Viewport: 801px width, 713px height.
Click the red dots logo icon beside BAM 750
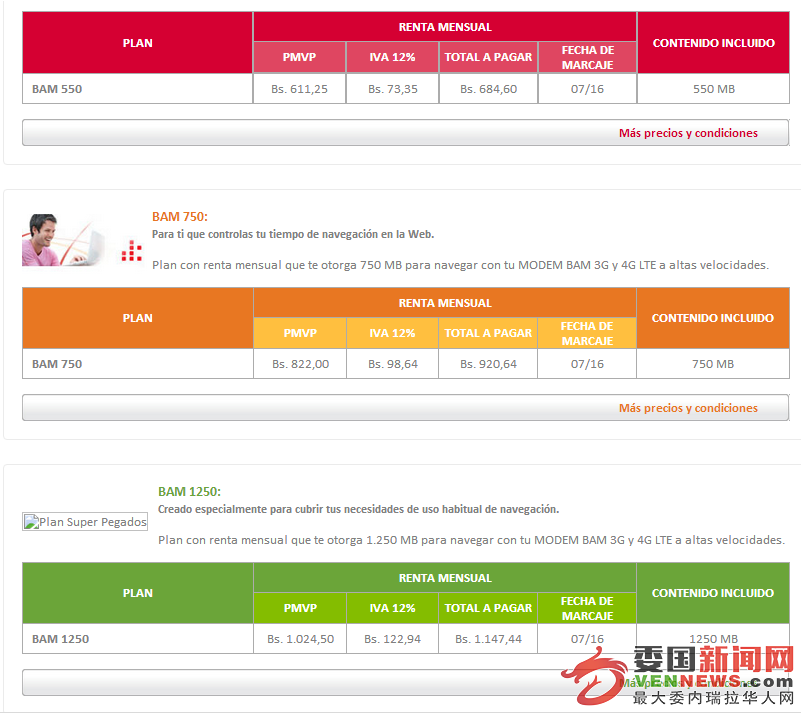[131, 251]
